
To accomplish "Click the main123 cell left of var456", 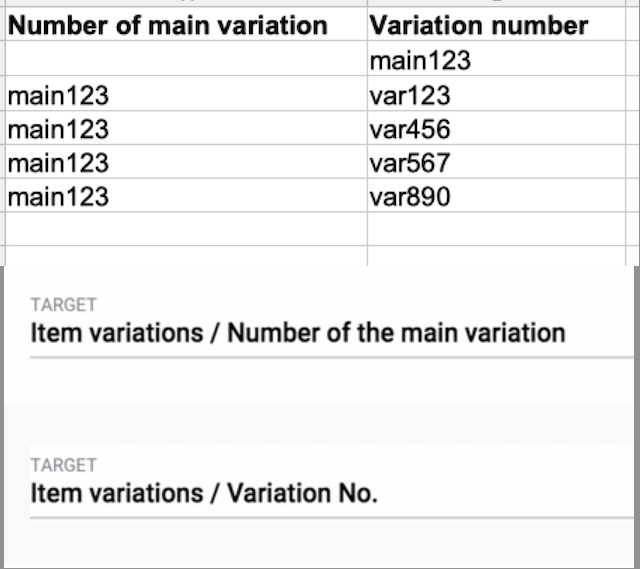I will (58, 130).
